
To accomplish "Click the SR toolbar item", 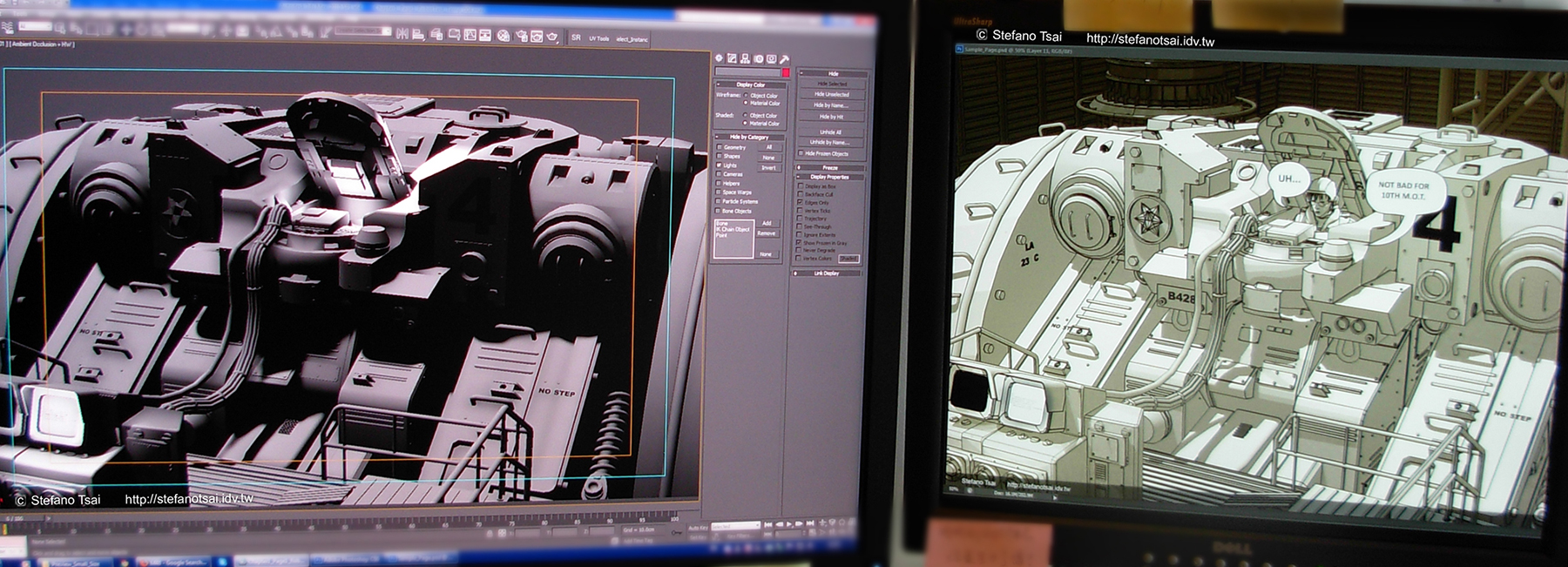I will click(x=576, y=37).
